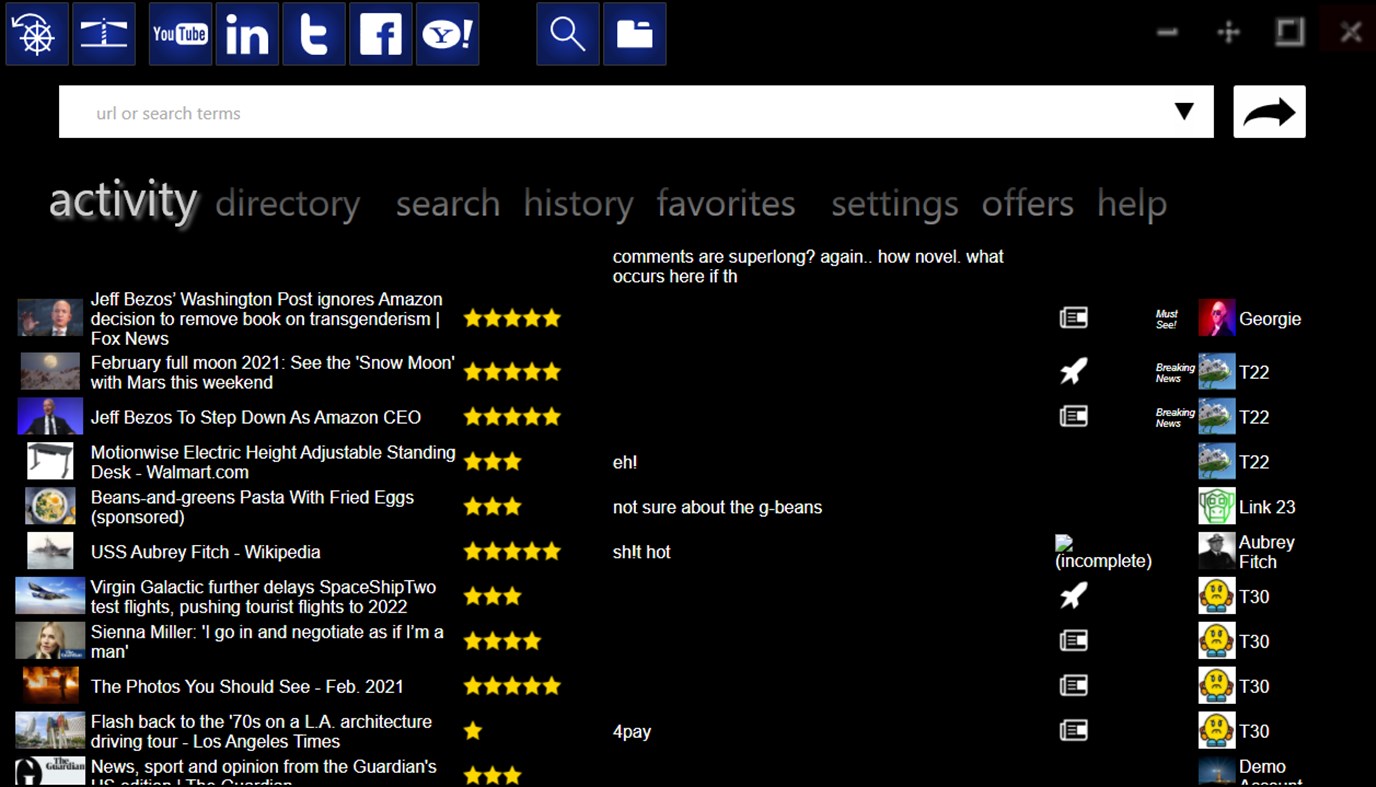Click the rocket icon on the Virgin Galactic row
1376x787 pixels.
click(1073, 595)
